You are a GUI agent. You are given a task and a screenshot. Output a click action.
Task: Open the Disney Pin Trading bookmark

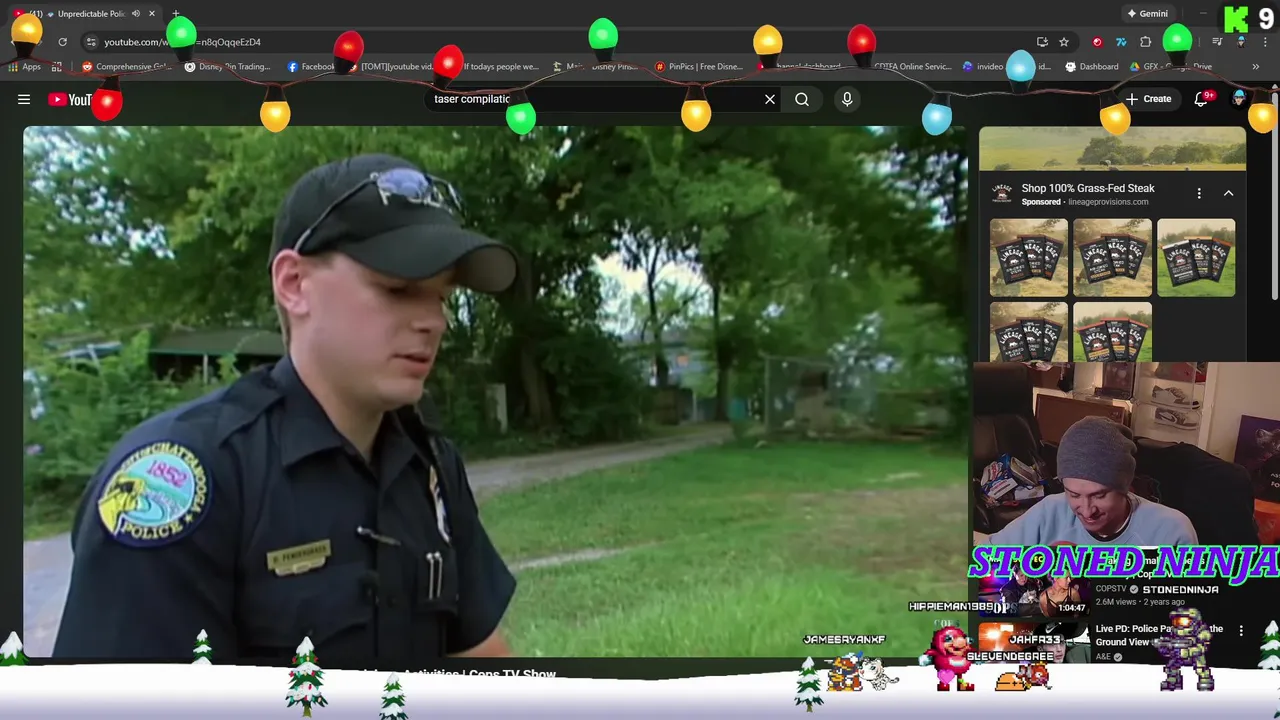click(227, 67)
